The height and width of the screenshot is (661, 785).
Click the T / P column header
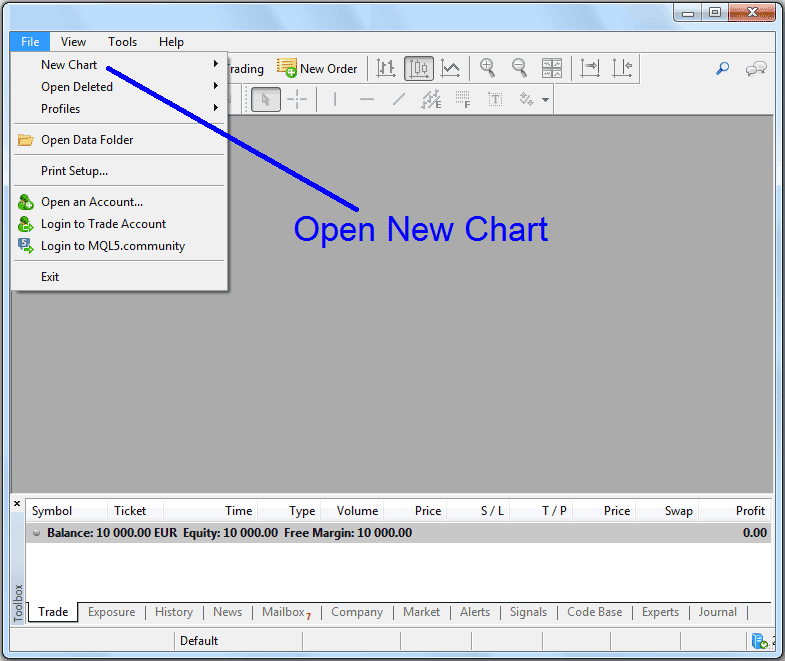[542, 511]
